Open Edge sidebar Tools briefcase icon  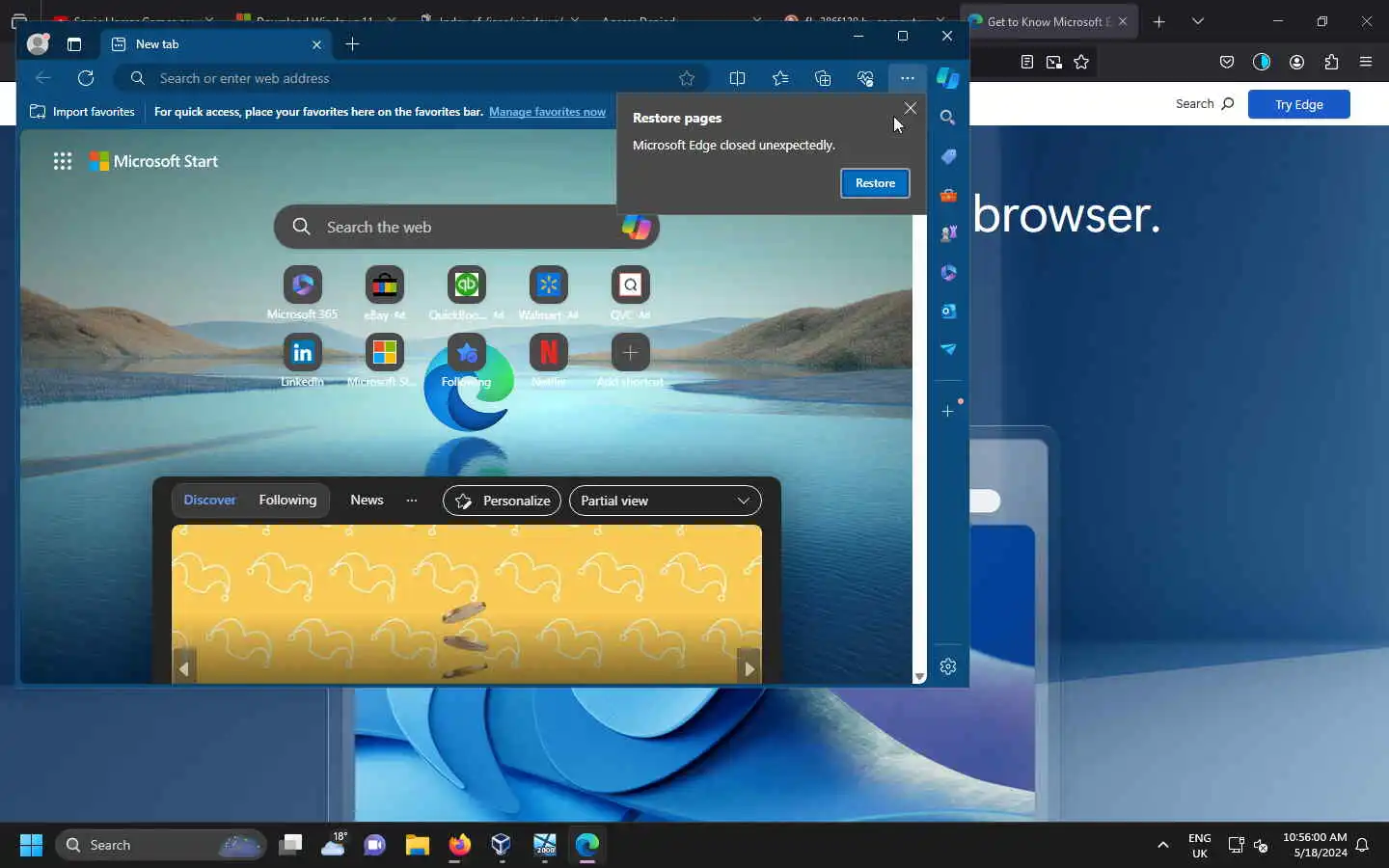[x=948, y=195]
